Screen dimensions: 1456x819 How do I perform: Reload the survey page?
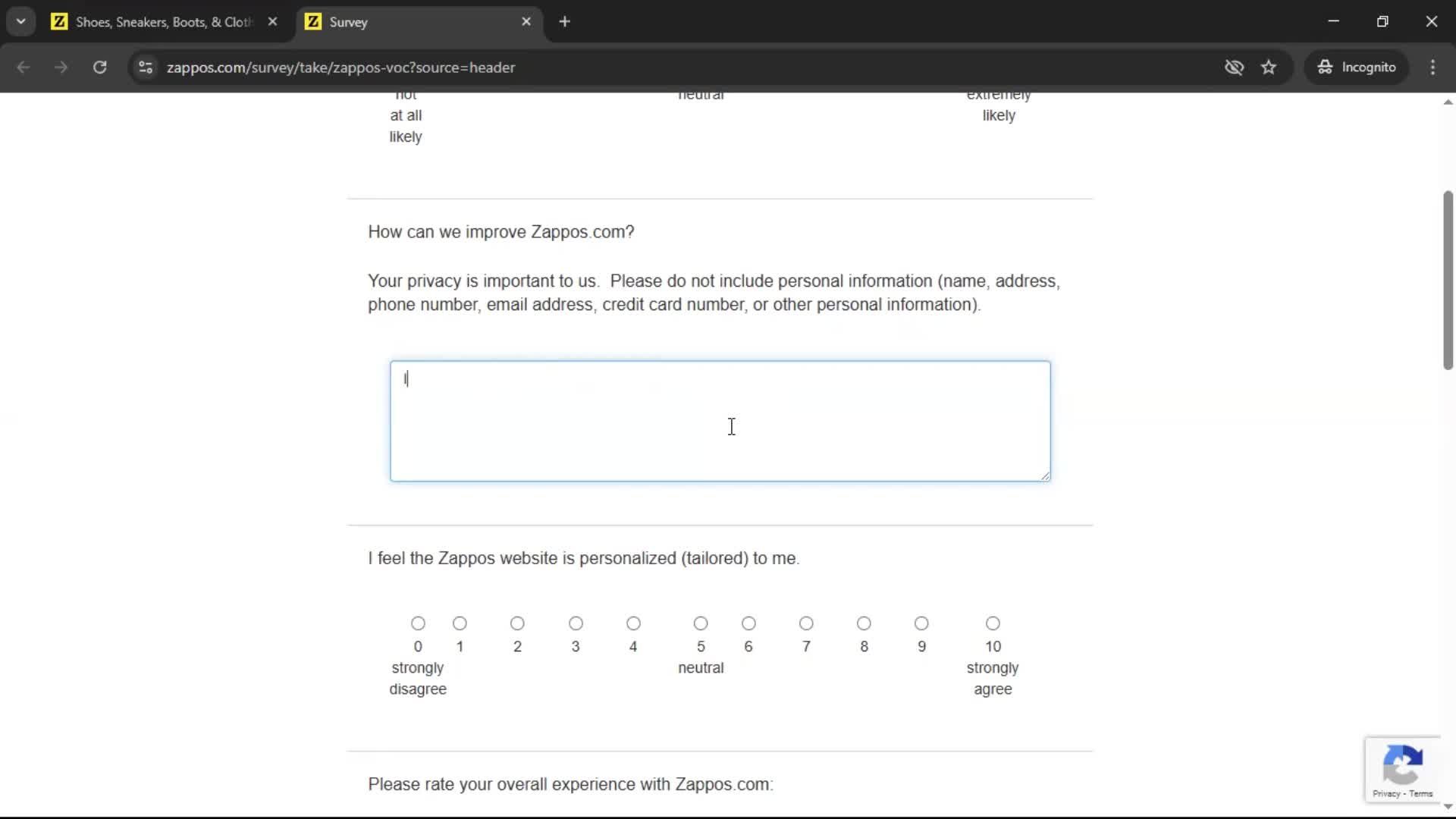coord(99,67)
